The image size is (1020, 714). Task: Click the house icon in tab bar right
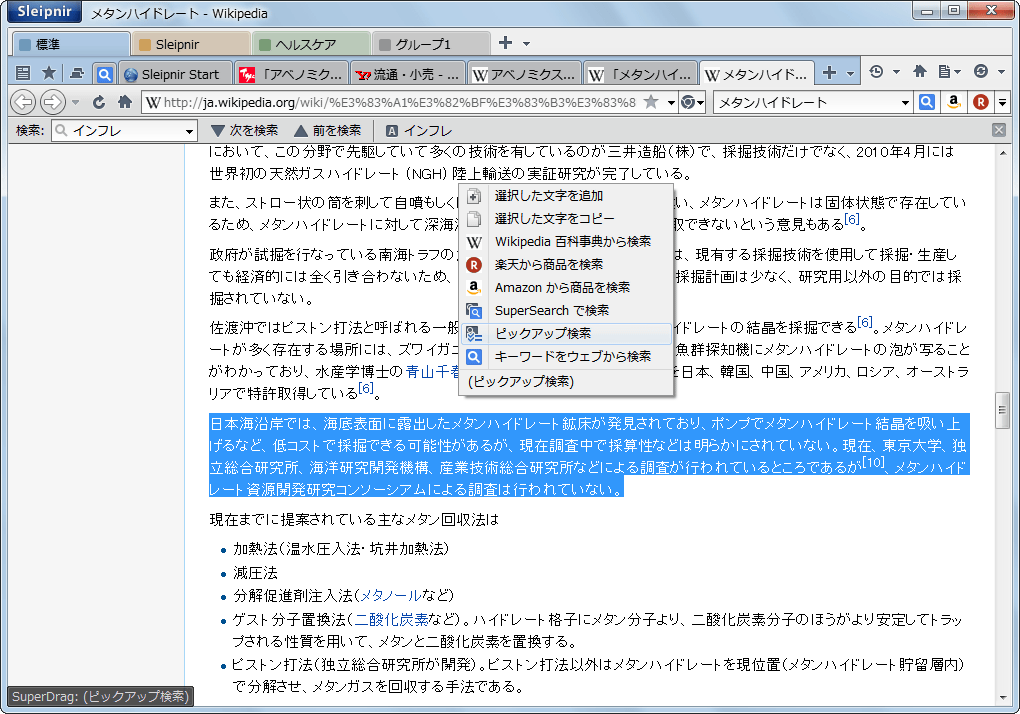click(x=919, y=72)
